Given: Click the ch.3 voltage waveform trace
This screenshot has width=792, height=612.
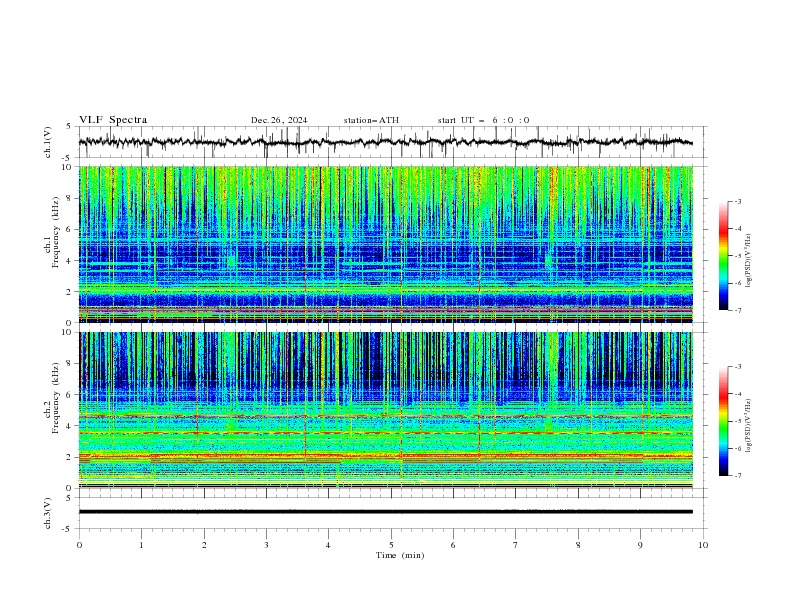Looking at the screenshot, I should click(x=386, y=512).
